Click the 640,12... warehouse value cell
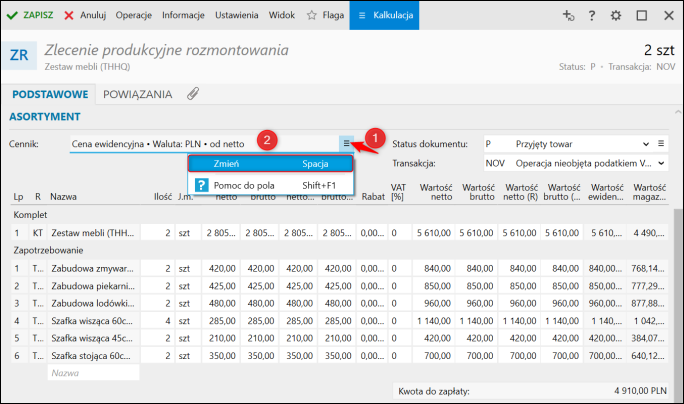 click(648, 356)
